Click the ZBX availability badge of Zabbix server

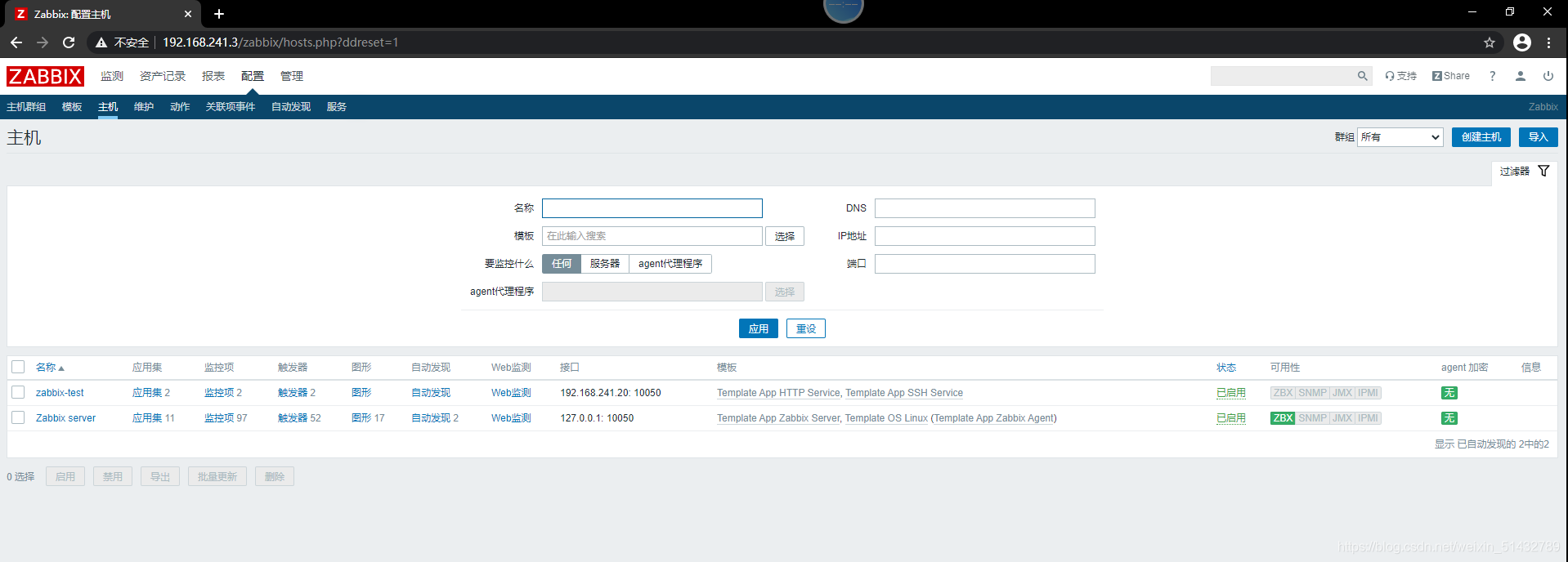(1283, 418)
